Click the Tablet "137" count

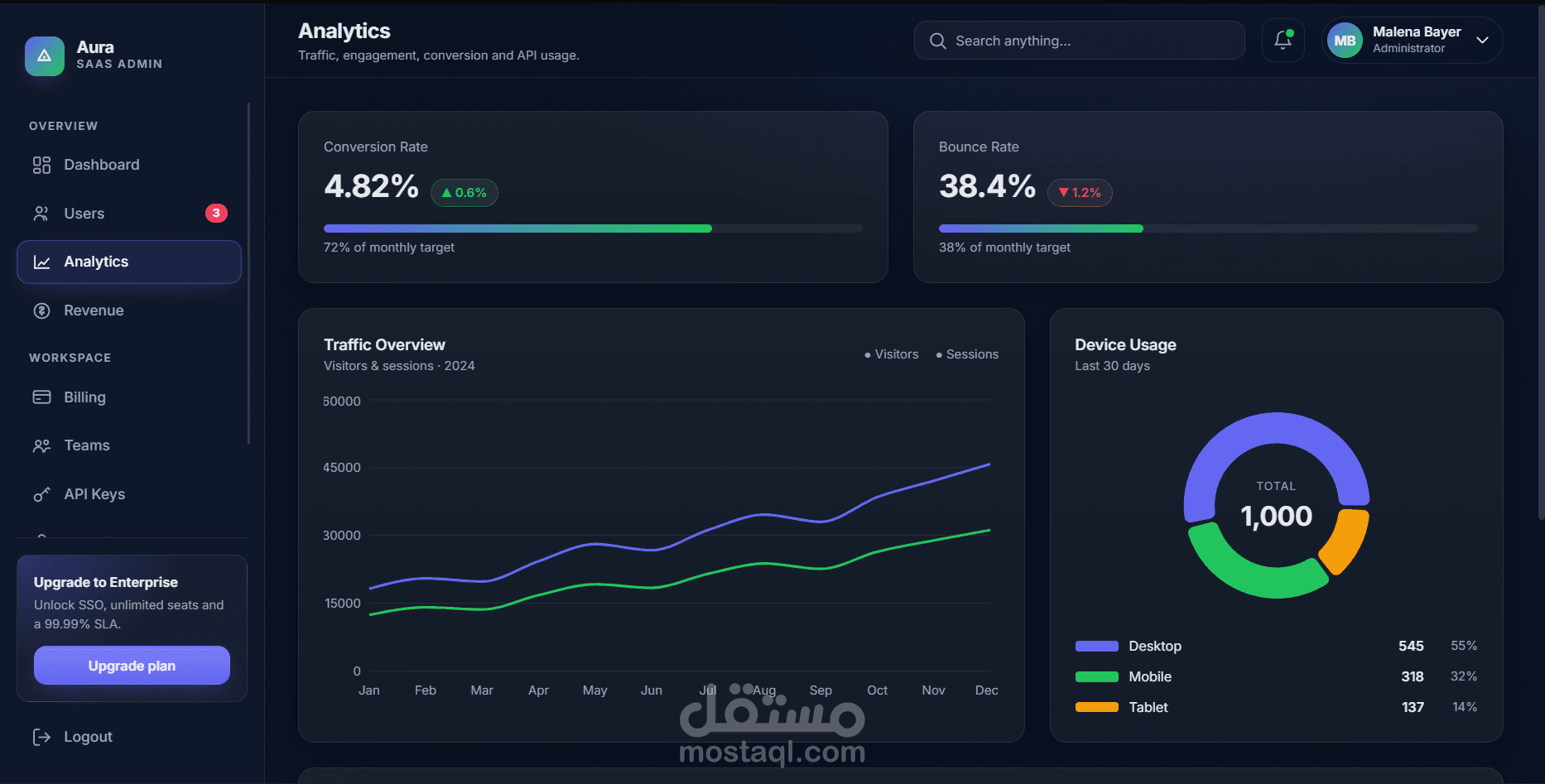click(x=1413, y=707)
